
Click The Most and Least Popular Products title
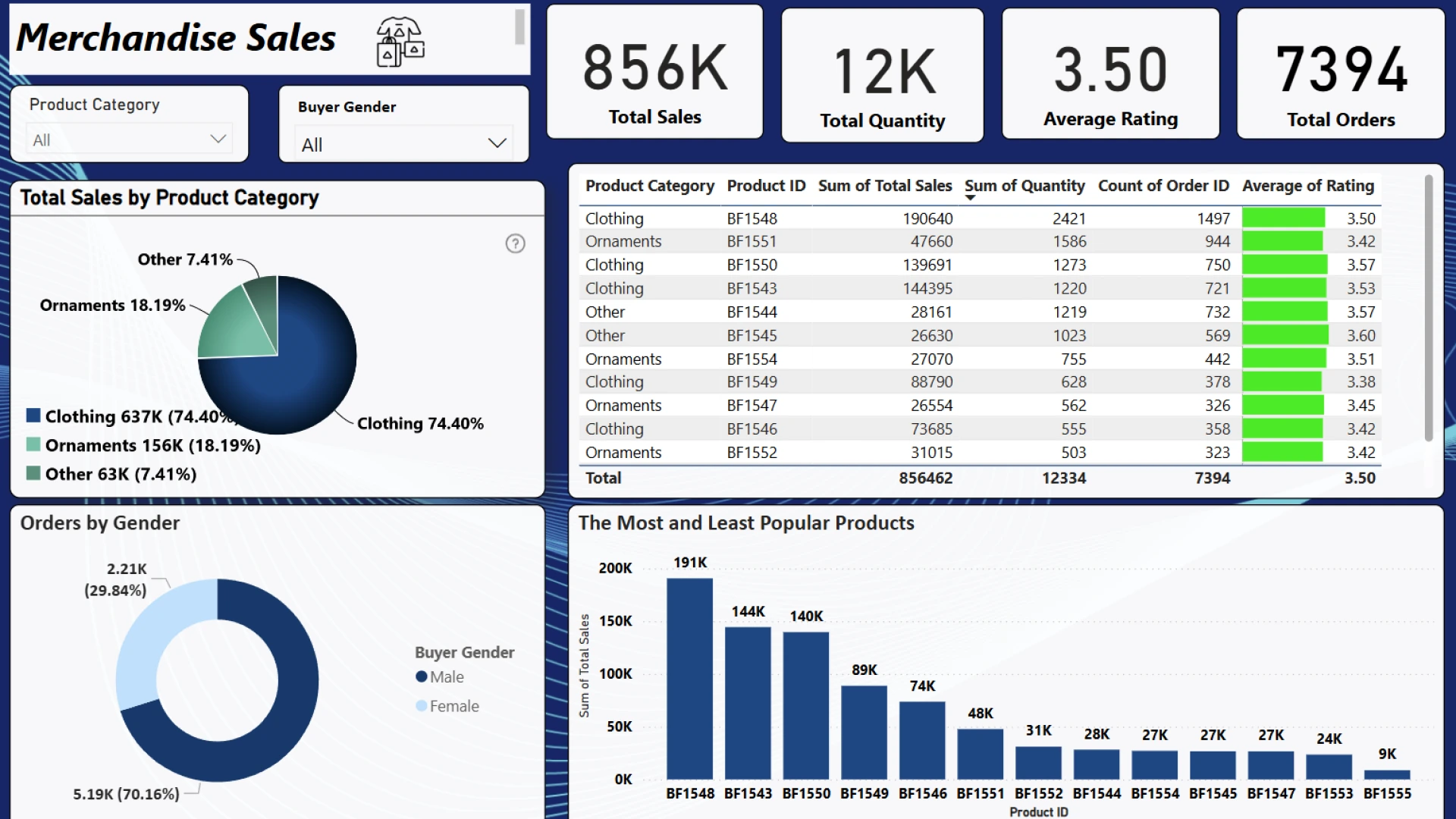coord(746,522)
